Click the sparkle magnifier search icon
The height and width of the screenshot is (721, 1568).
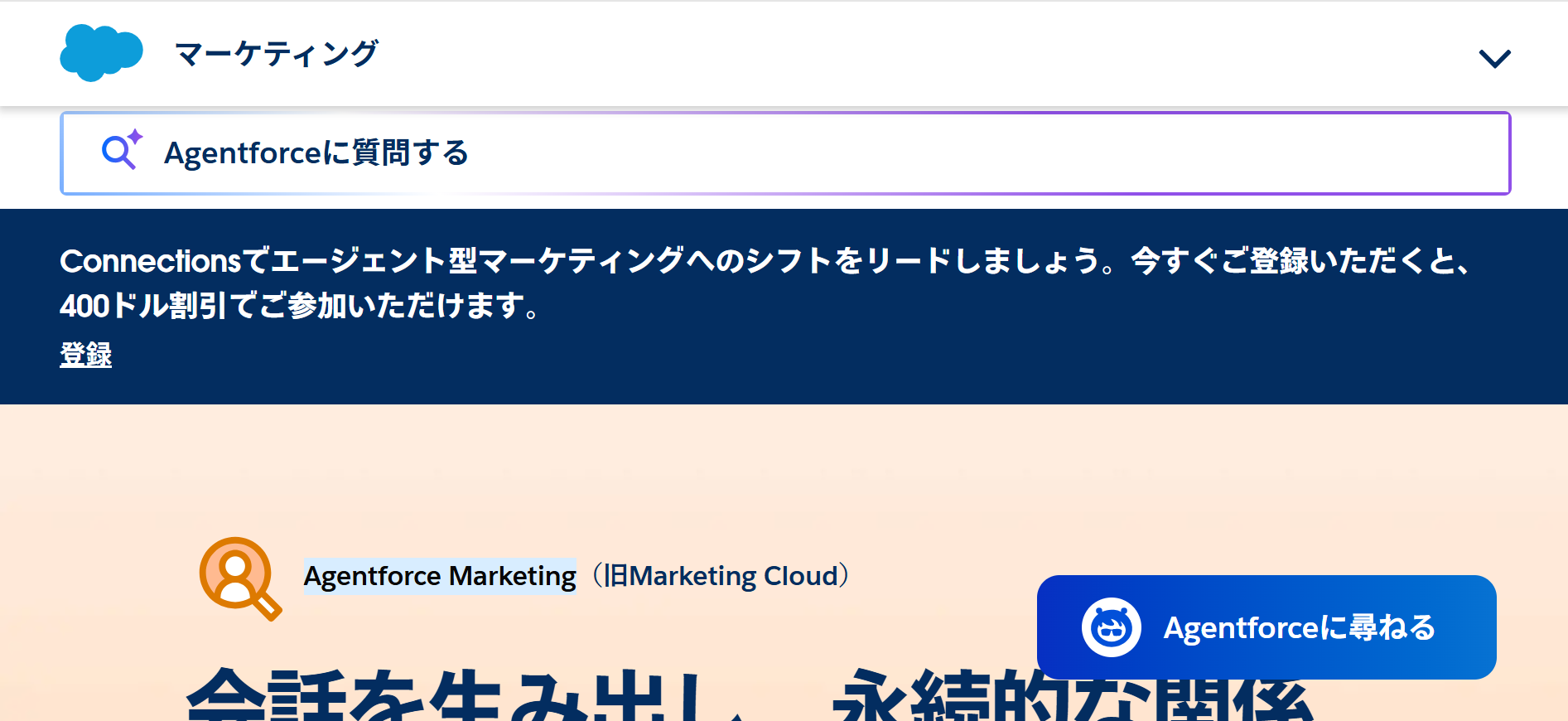(121, 151)
